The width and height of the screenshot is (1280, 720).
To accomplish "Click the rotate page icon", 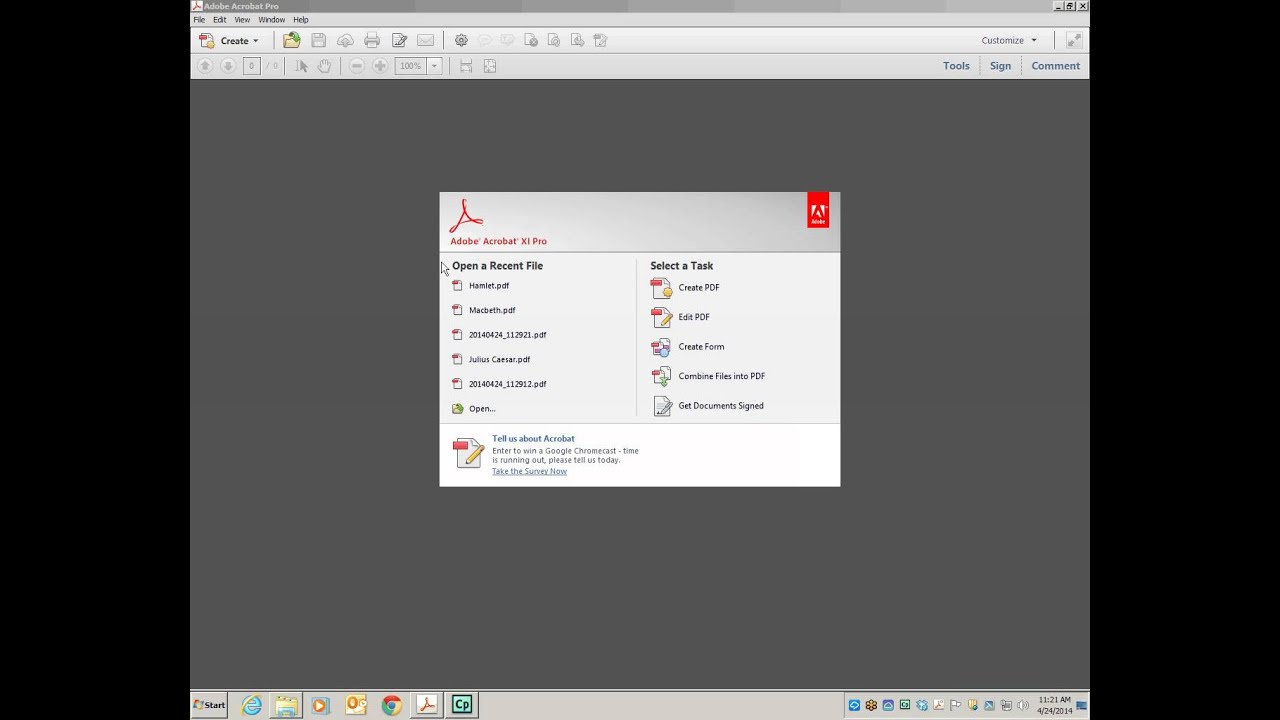I will click(x=554, y=40).
